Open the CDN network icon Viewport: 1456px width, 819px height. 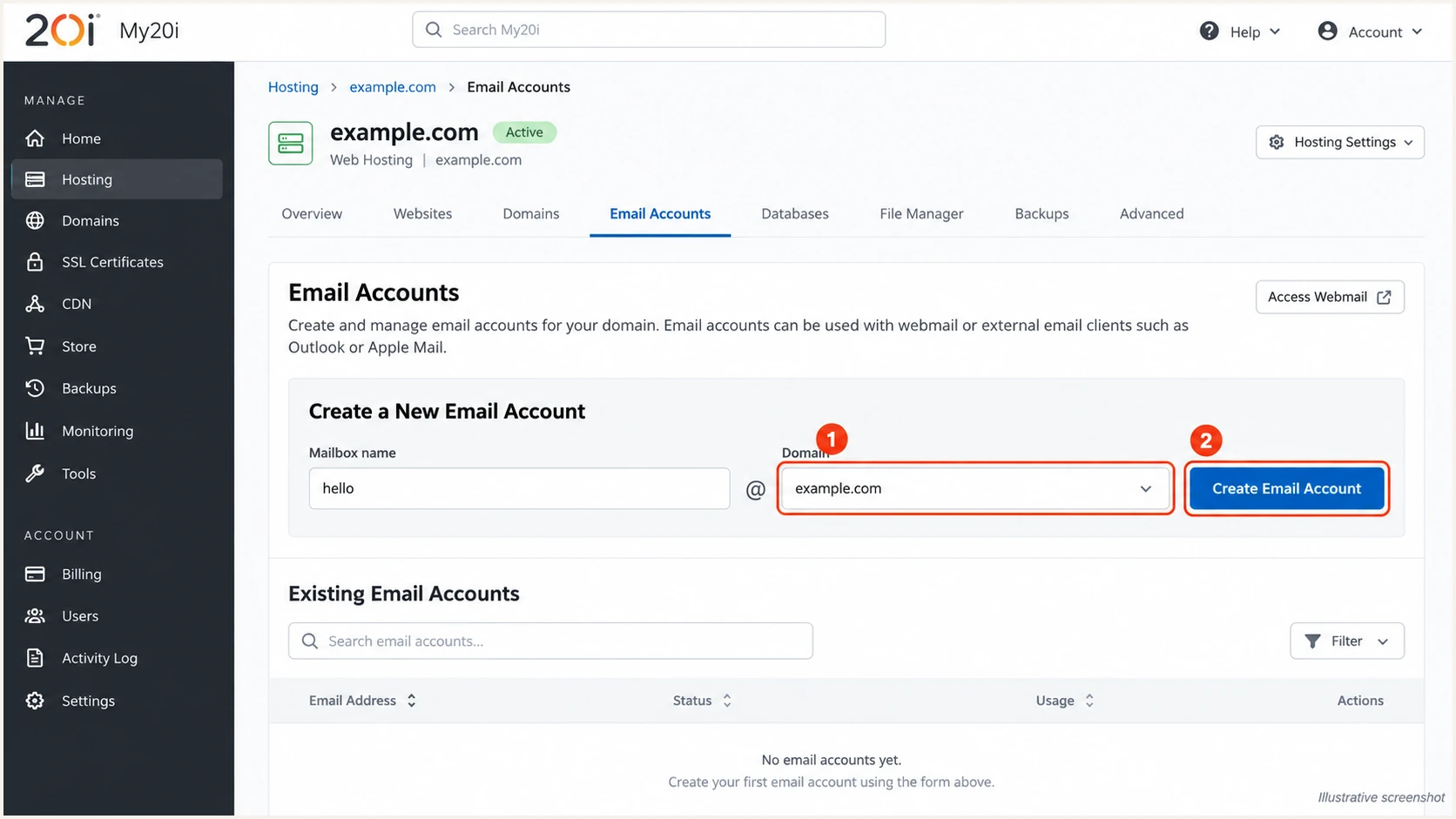35,304
